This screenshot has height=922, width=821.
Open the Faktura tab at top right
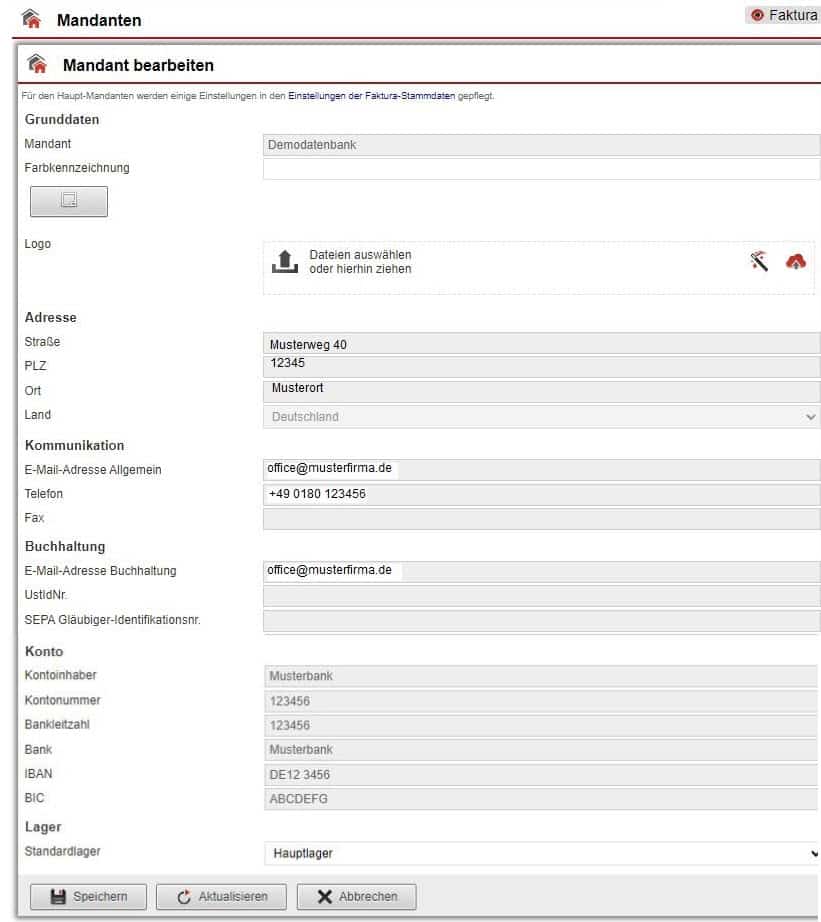tap(784, 15)
